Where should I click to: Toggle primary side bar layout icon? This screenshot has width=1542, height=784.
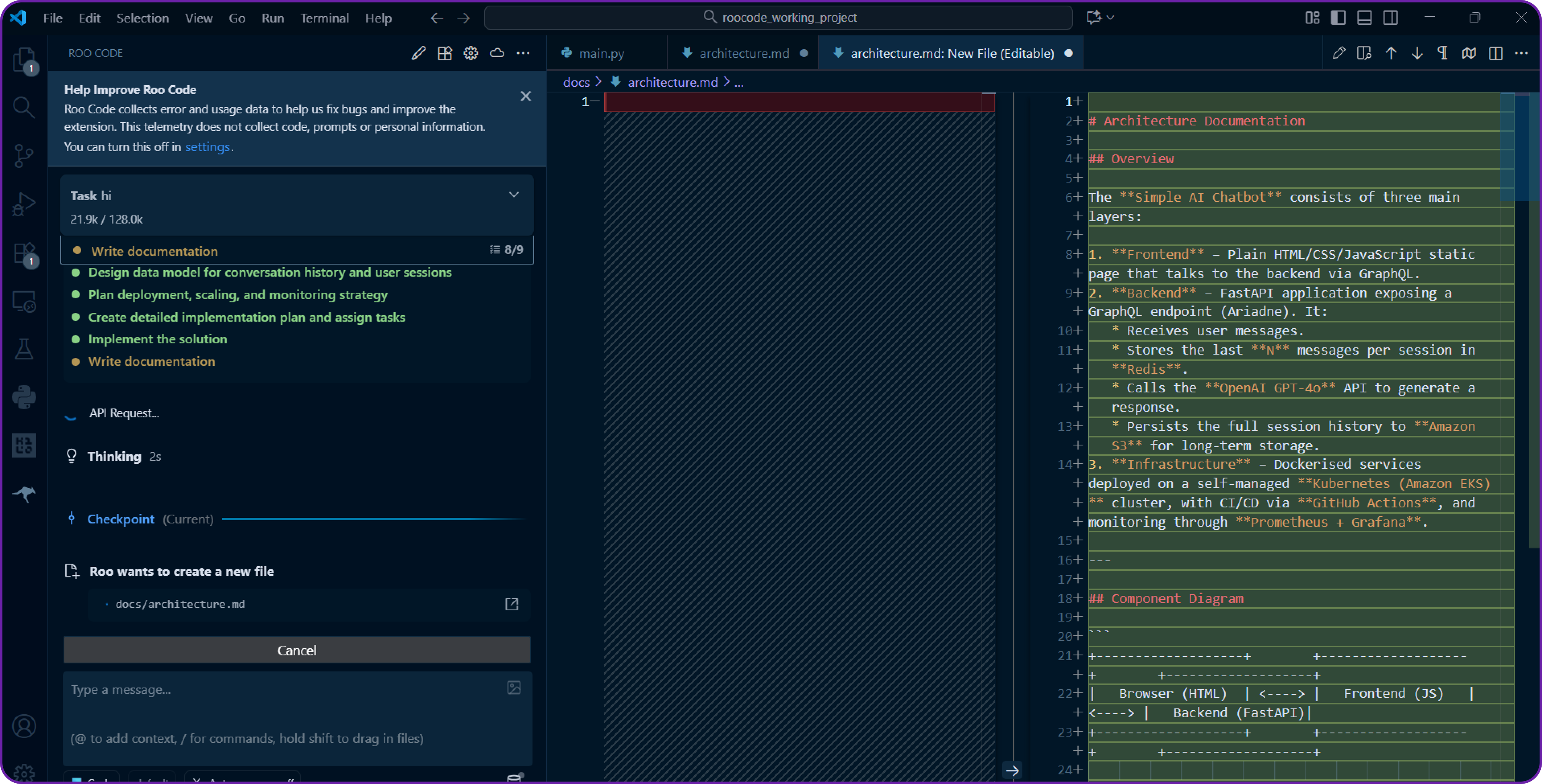1338,17
